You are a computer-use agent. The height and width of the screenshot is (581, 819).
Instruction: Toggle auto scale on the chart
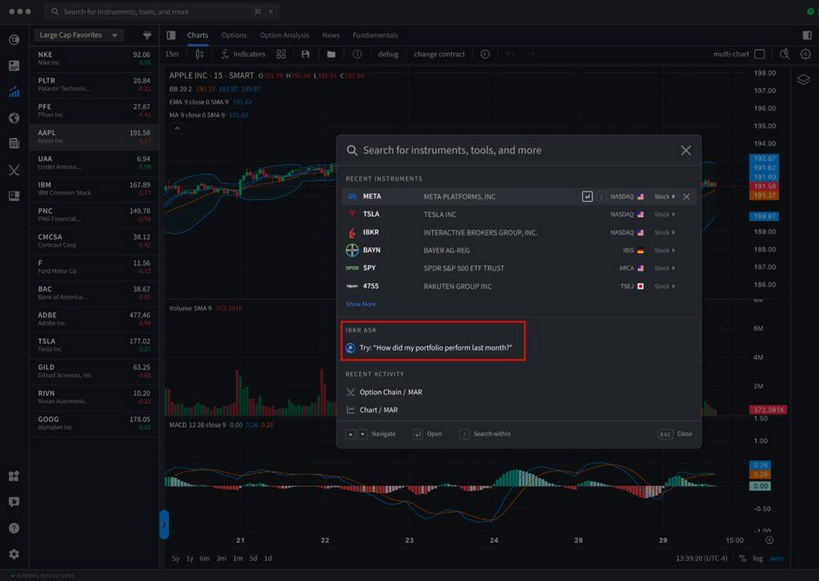pyautogui.click(x=777, y=558)
